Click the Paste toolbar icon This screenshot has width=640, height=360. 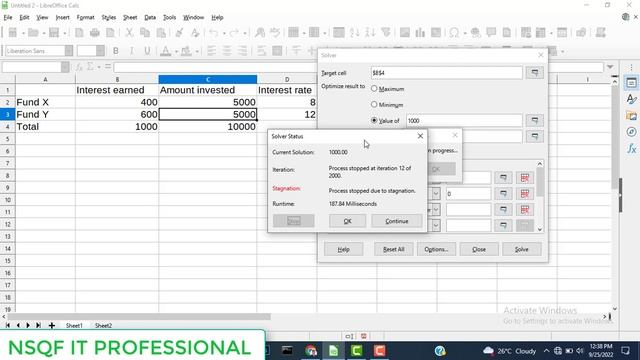coord(161,33)
